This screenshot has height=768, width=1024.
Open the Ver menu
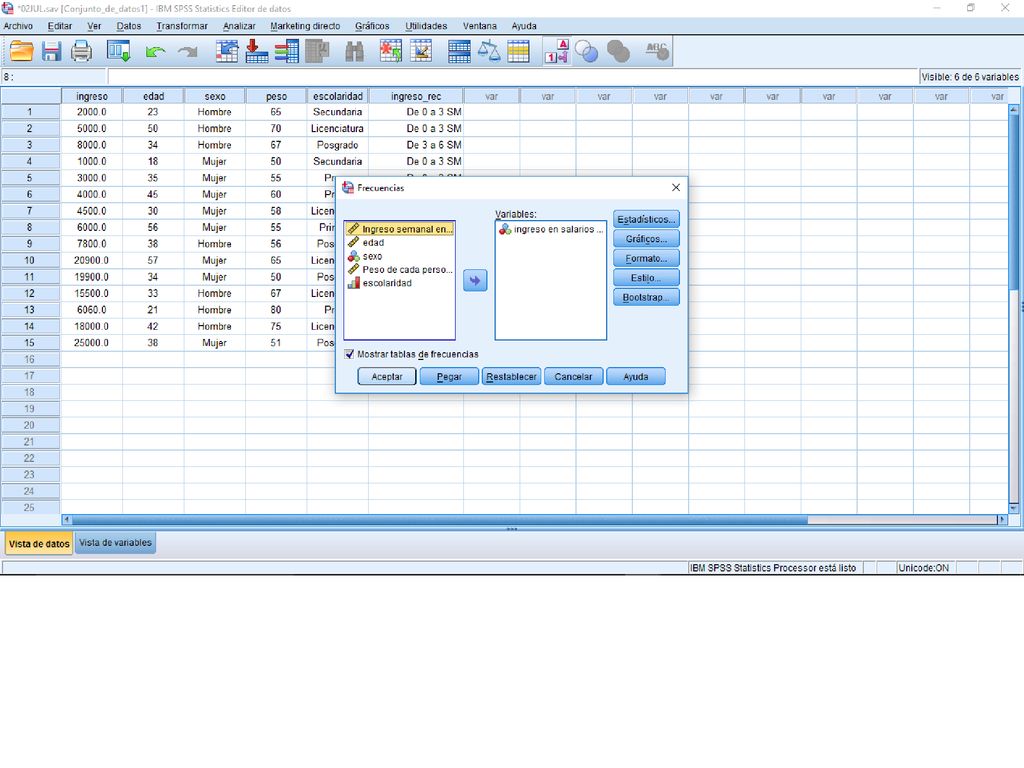(94, 26)
